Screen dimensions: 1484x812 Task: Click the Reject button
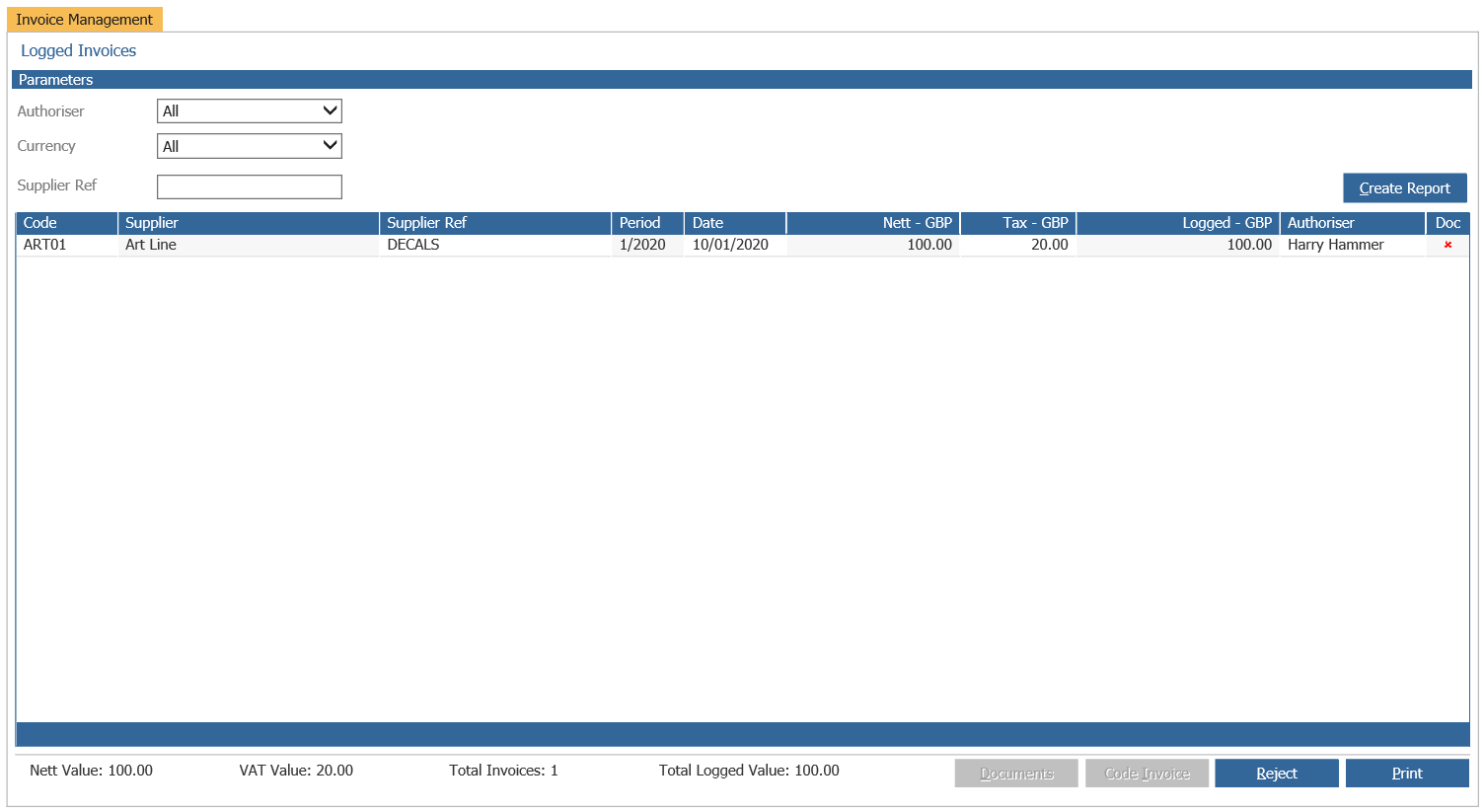(1277, 774)
